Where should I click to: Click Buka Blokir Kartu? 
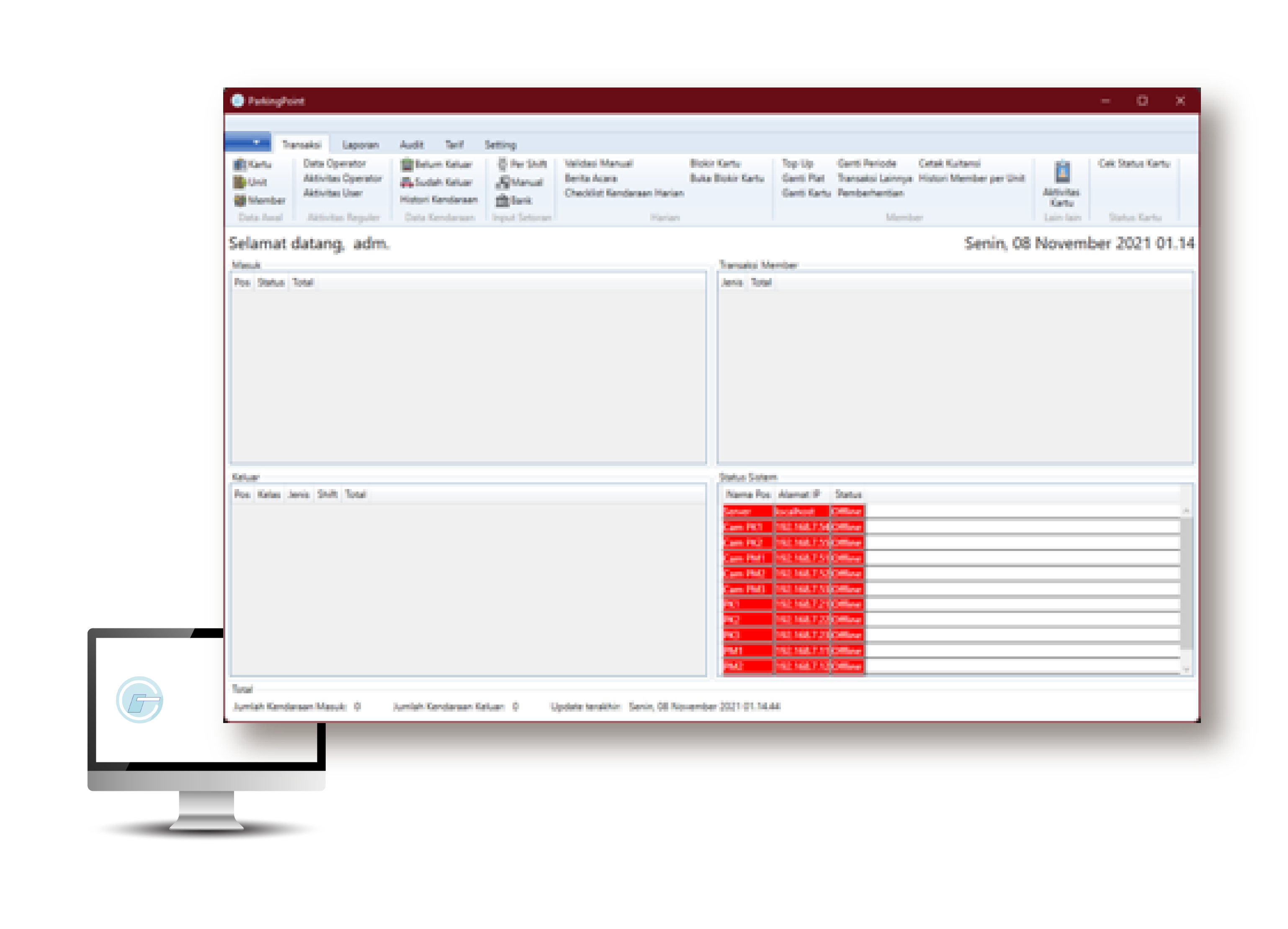tap(727, 178)
